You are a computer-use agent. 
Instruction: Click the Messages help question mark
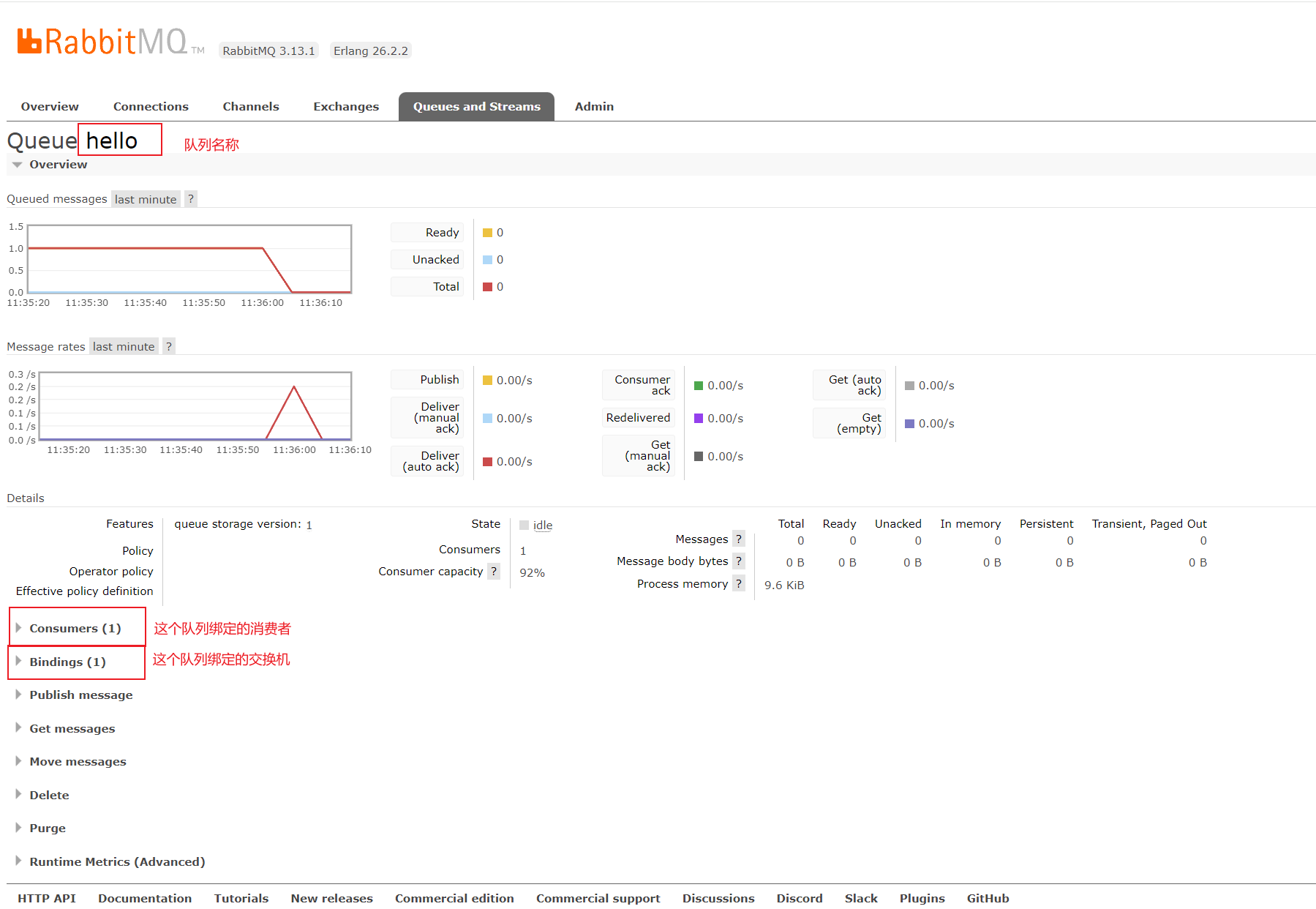[x=739, y=539]
